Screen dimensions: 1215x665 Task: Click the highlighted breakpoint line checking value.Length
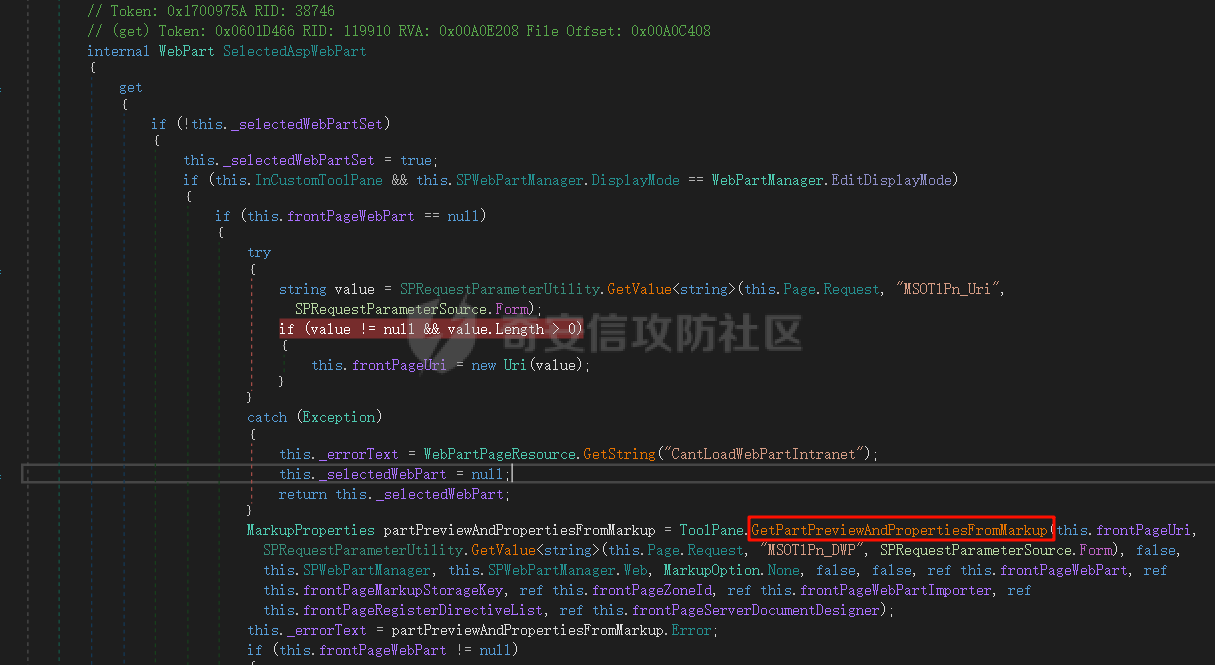(430, 329)
